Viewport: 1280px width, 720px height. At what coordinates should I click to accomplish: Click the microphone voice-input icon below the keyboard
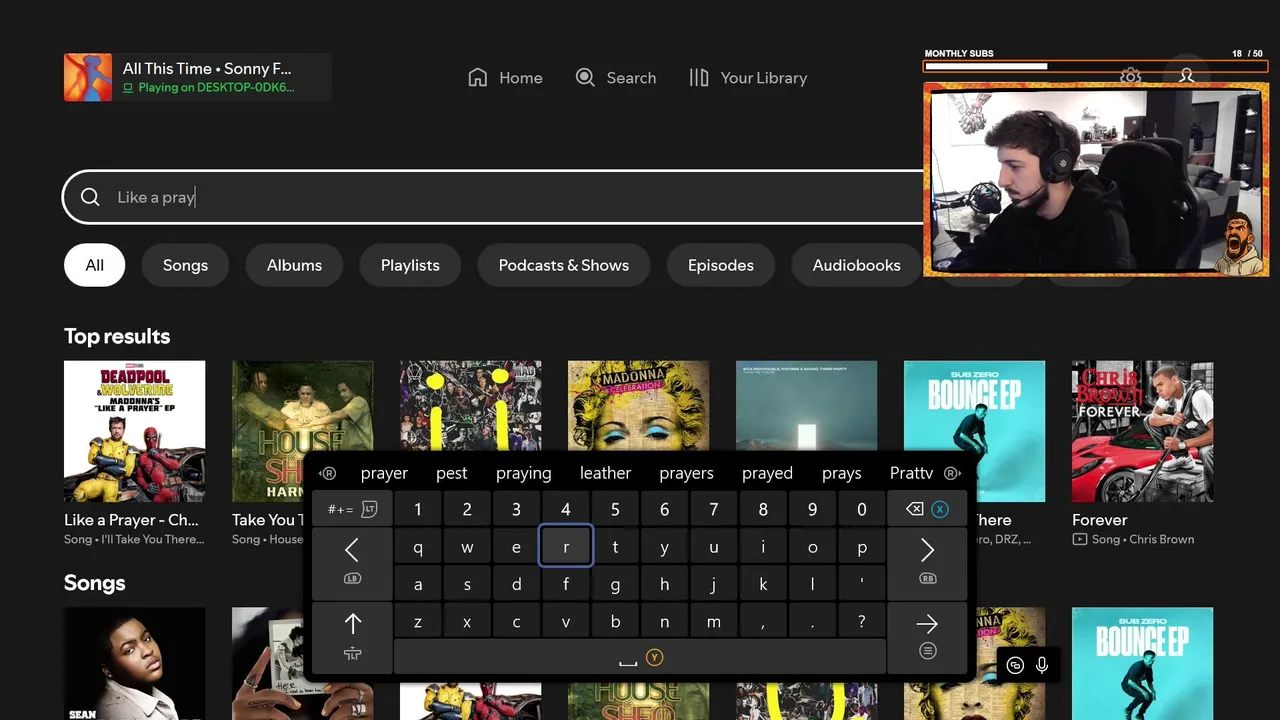(x=1042, y=665)
